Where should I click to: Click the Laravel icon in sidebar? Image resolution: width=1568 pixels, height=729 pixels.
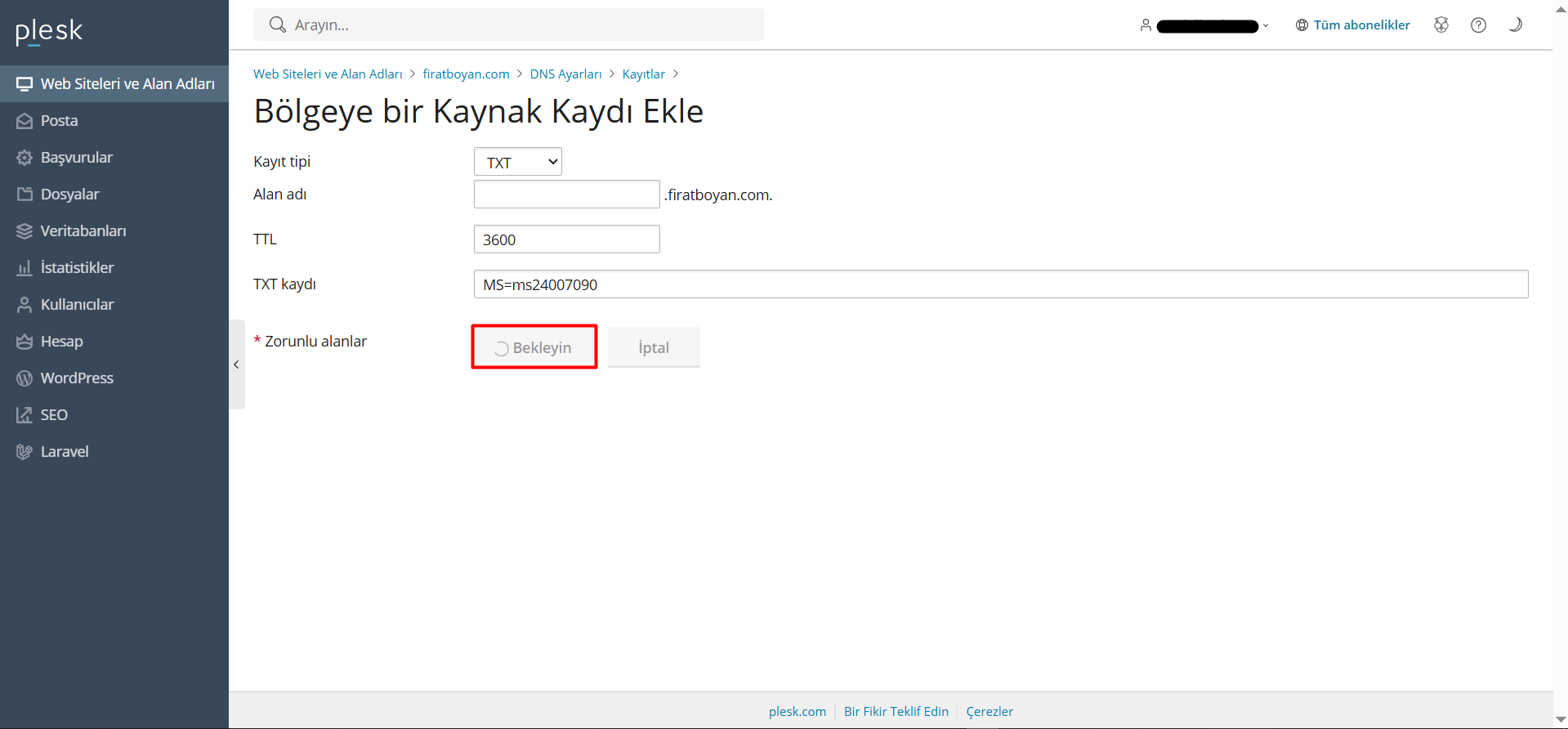pos(25,452)
